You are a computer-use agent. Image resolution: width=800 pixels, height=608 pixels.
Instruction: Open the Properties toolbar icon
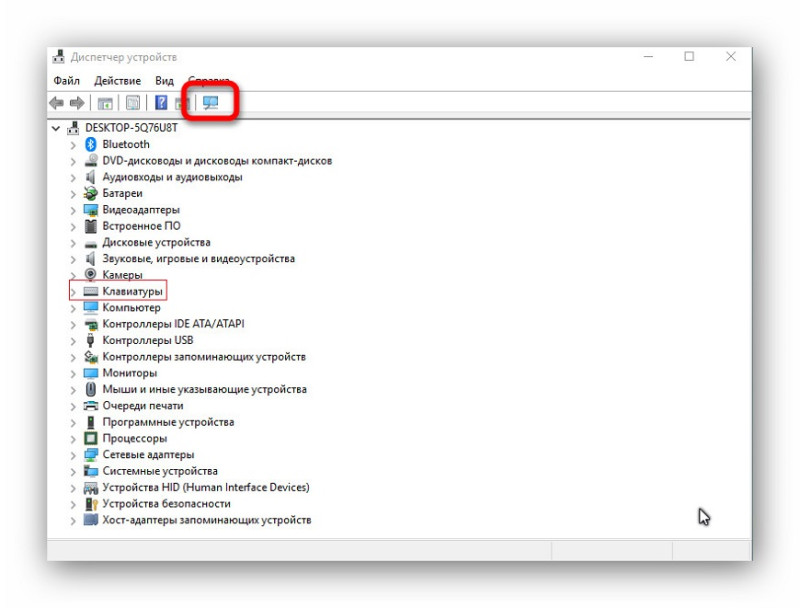[133, 103]
